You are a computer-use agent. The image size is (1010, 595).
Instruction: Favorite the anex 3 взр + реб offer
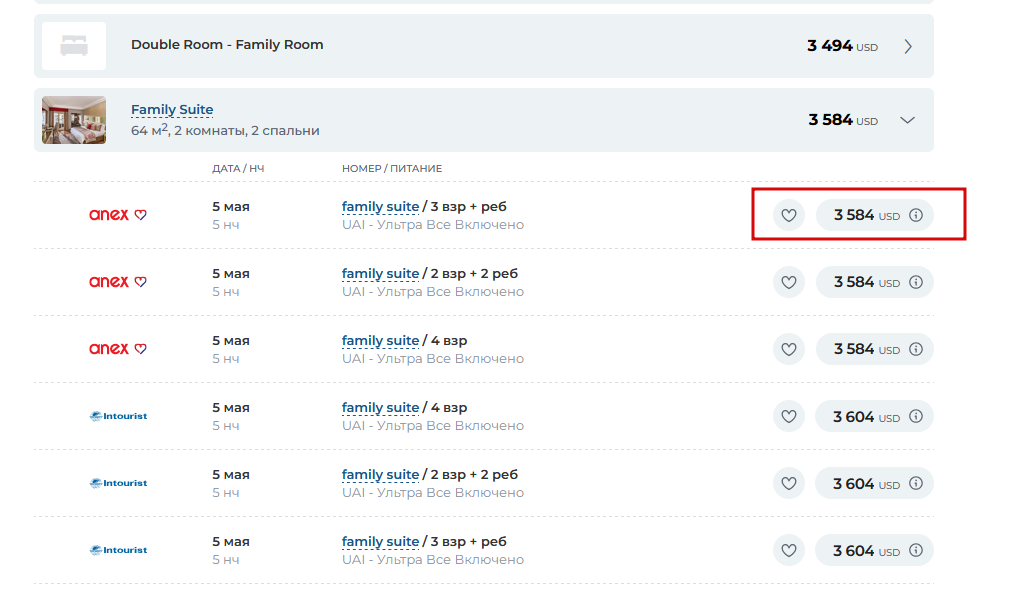788,215
